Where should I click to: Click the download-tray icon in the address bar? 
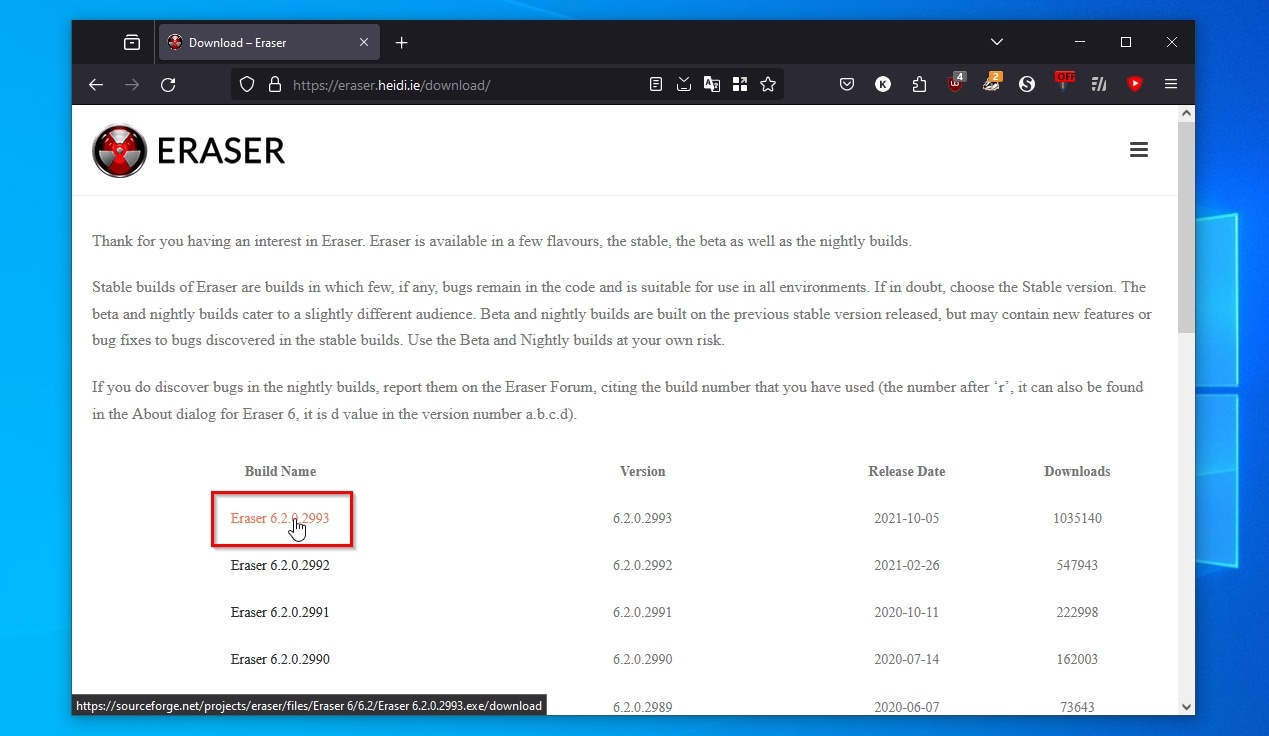point(684,85)
